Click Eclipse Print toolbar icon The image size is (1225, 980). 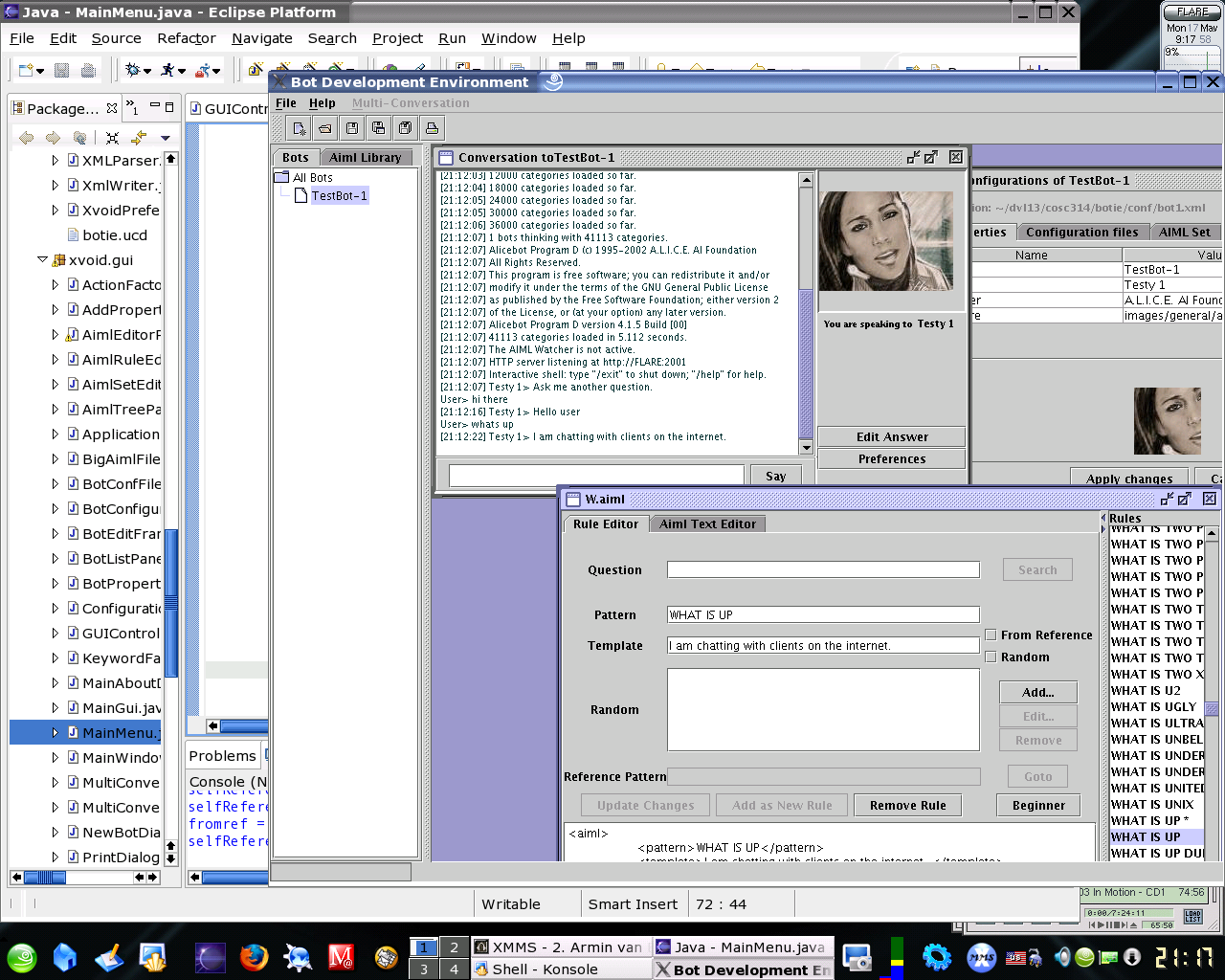88,70
